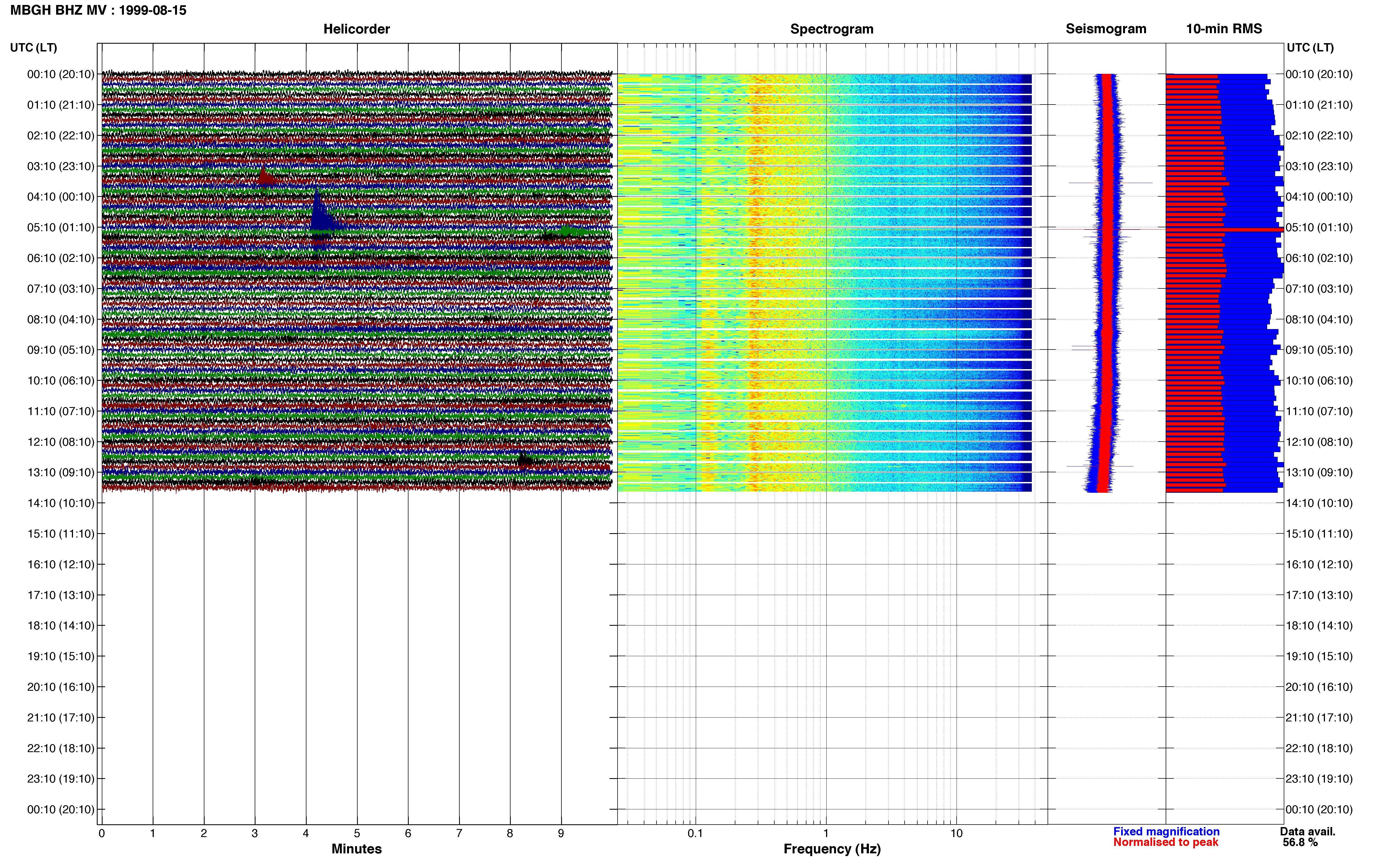Click the '1' tick on the frequency axis
The height and width of the screenshot is (868, 1388).
826,833
